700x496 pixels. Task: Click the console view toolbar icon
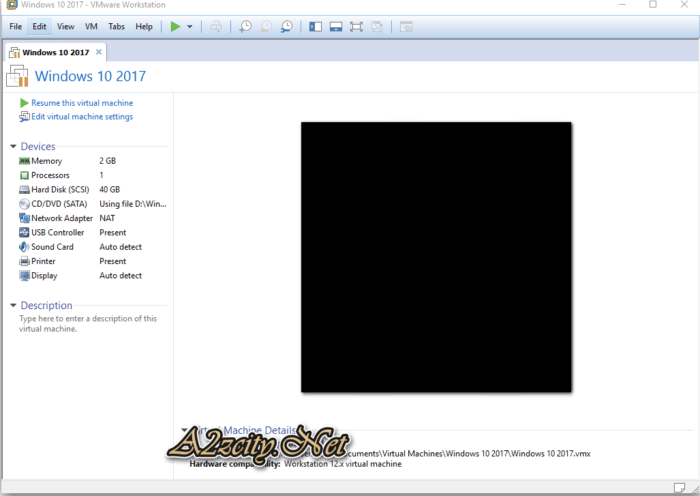[406, 27]
